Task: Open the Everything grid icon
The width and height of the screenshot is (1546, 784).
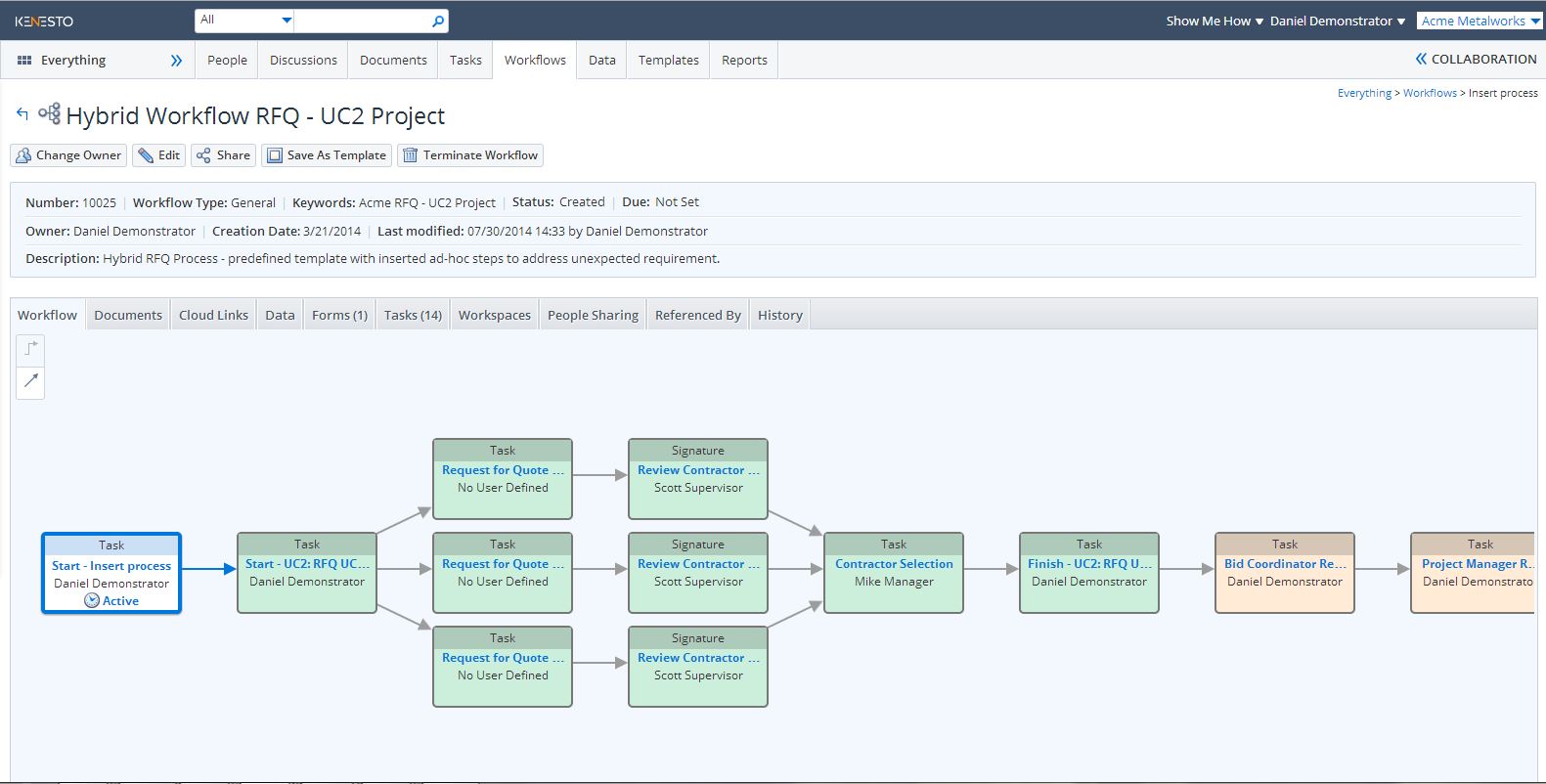Action: click(x=24, y=60)
